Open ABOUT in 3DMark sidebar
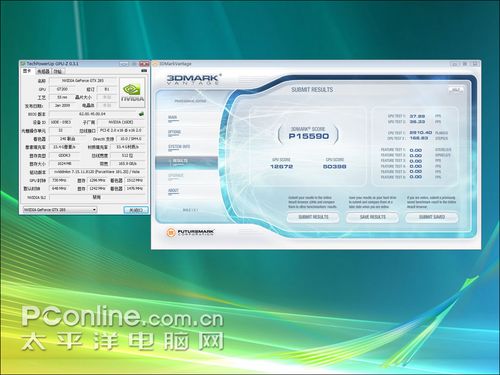This screenshot has width=500, height=375. 173,190
